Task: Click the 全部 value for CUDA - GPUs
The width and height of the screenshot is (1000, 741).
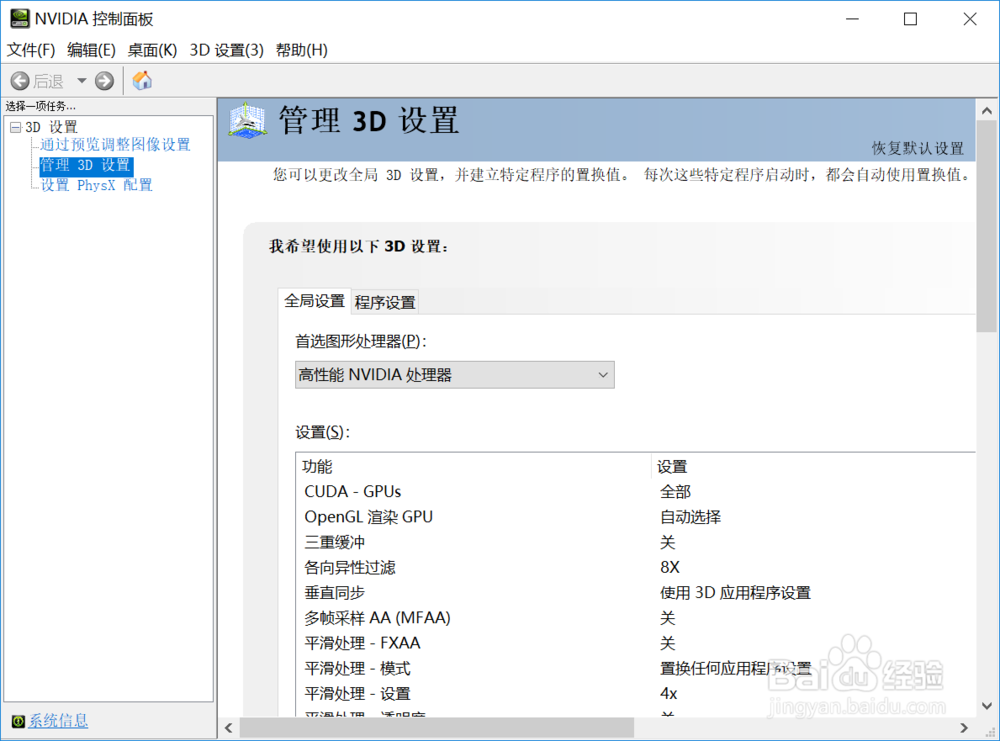Action: [x=675, y=492]
